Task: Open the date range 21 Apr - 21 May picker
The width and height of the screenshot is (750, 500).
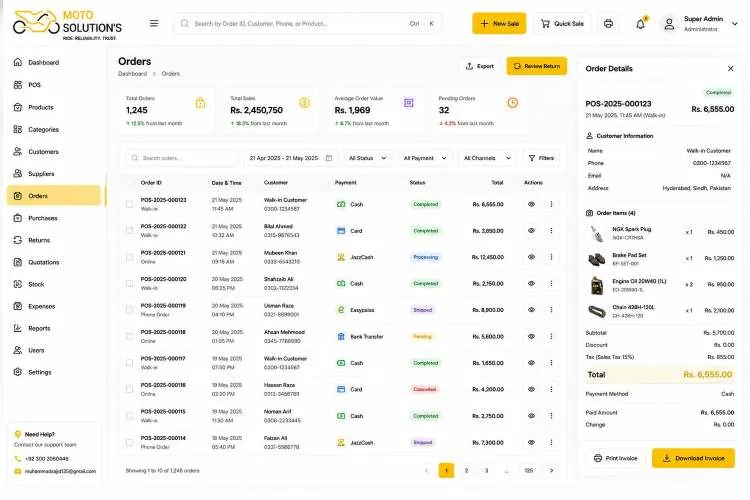Action: coord(291,158)
